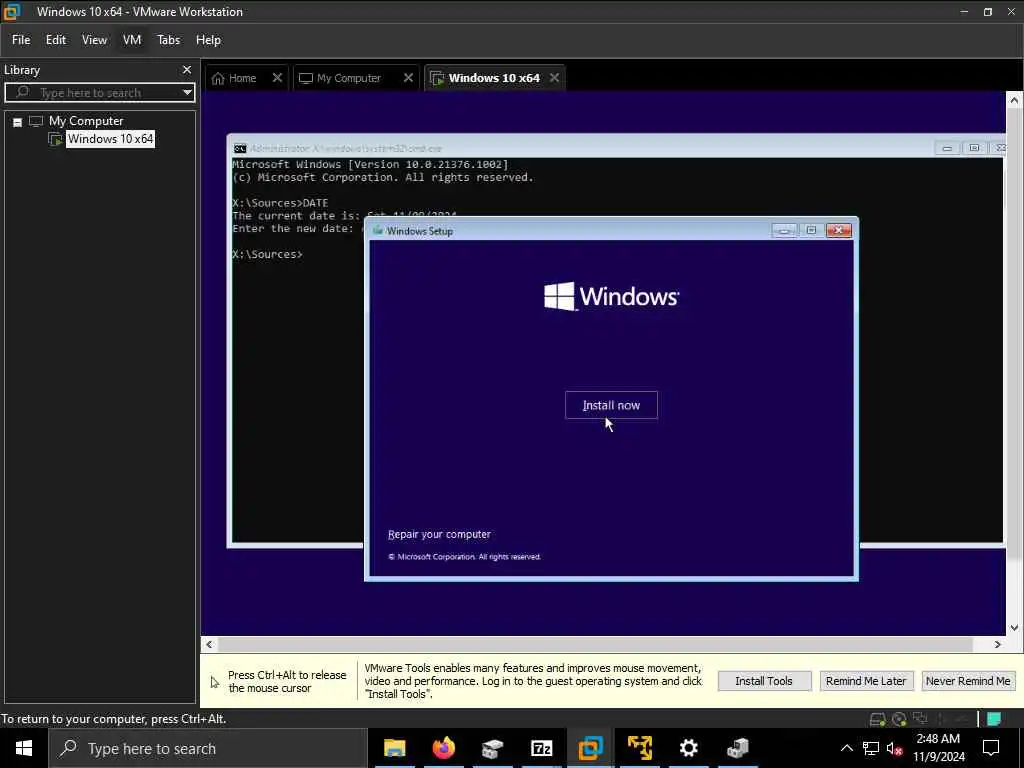1024x768 pixels.
Task: Maximize the Windows Setup dialog
Action: click(811, 231)
